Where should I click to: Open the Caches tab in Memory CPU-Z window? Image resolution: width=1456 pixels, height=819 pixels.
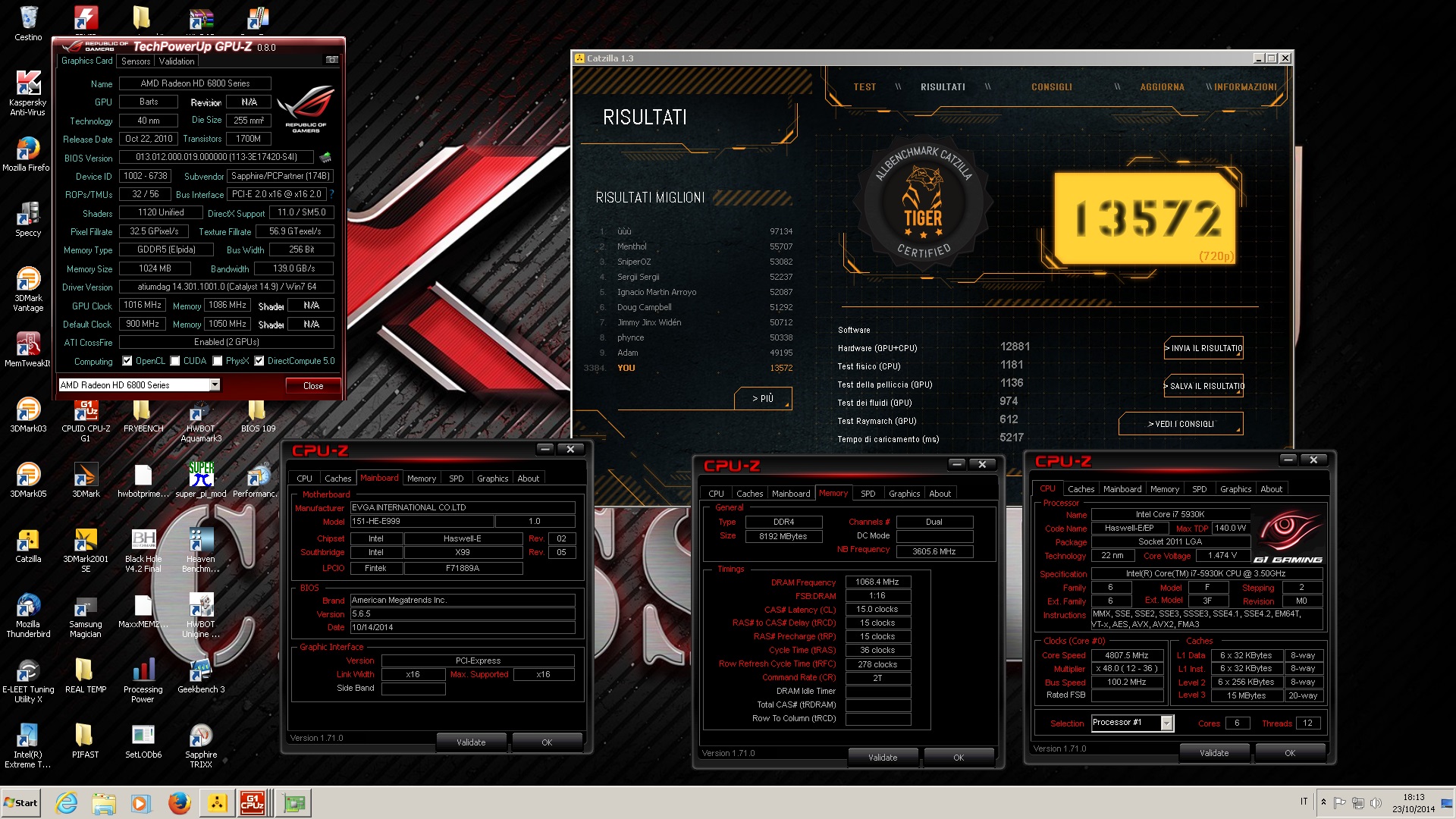point(749,494)
